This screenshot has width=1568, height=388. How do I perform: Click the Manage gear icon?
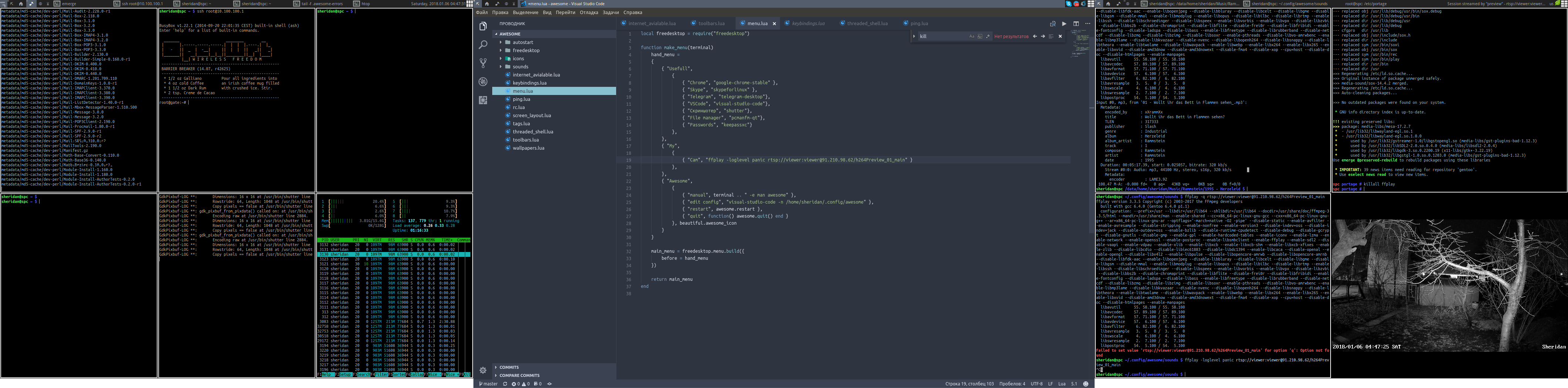tap(483, 370)
